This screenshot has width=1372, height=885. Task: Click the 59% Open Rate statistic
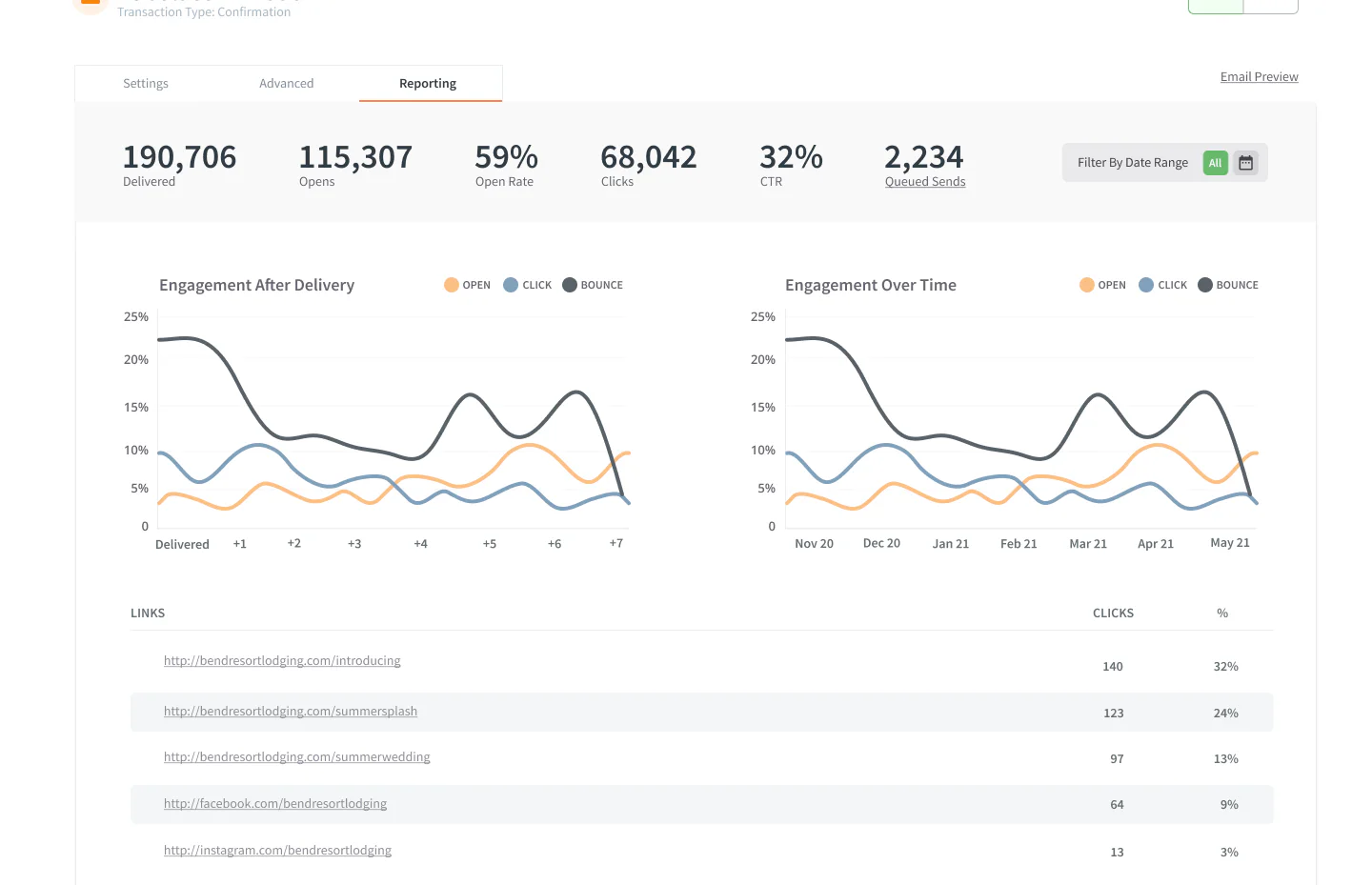[507, 165]
